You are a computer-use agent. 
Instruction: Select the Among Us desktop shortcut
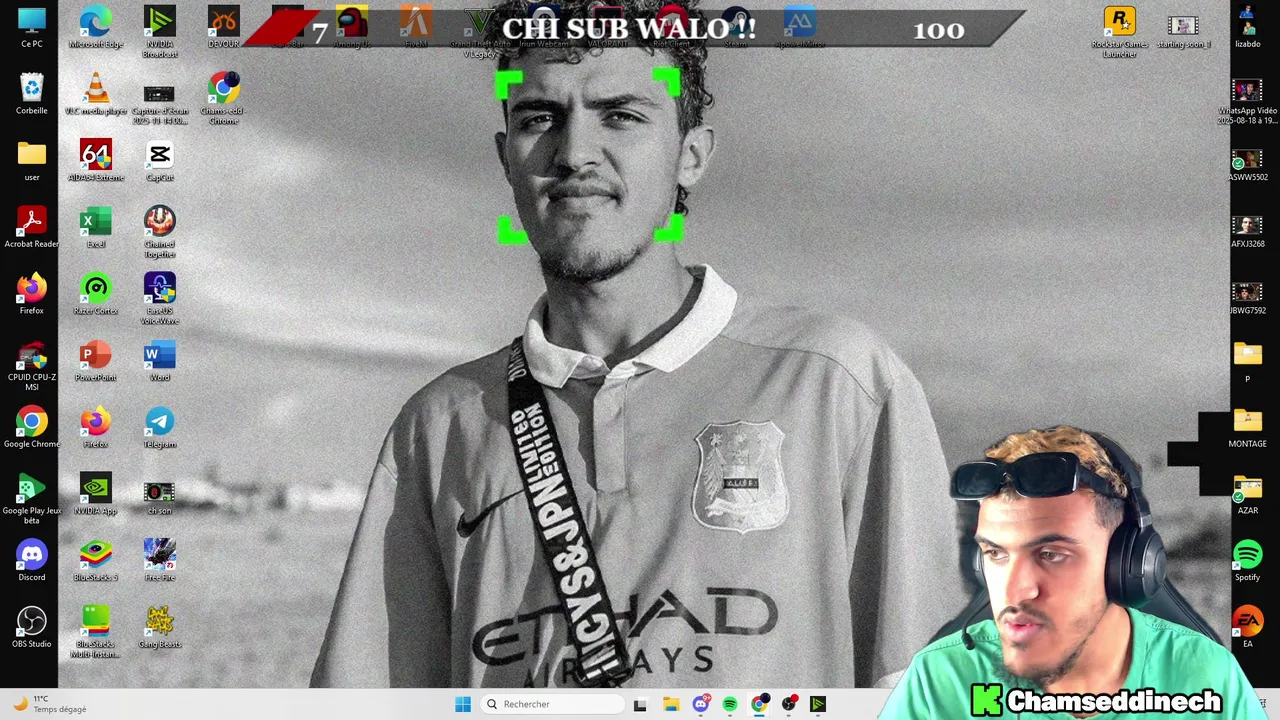(x=352, y=28)
